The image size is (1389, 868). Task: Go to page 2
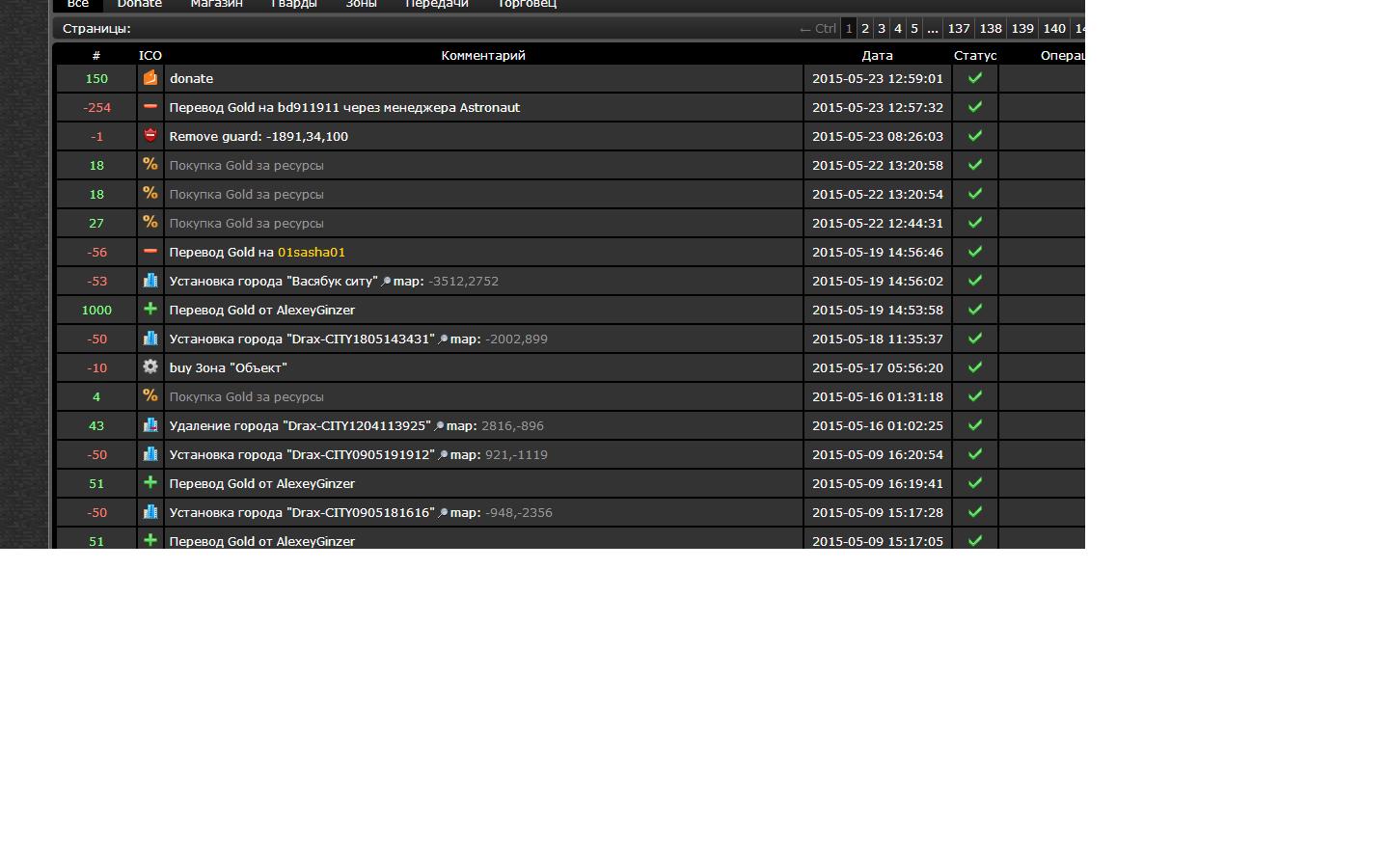coord(865,29)
